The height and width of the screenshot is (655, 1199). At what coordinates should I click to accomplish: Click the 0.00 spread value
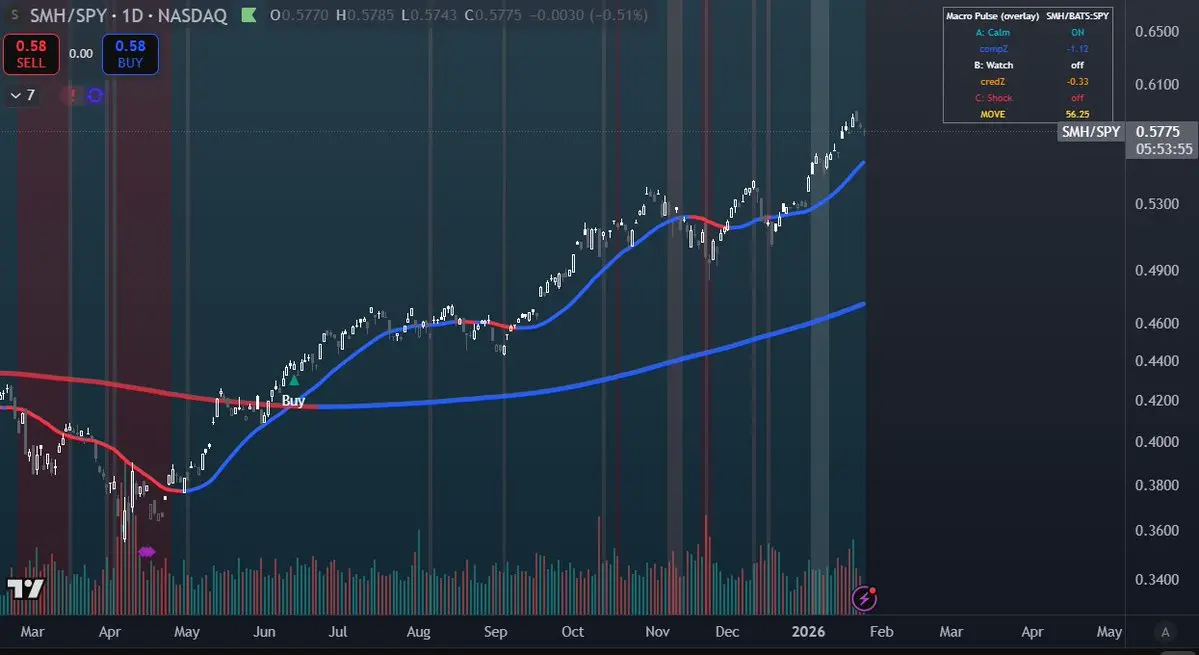(x=80, y=54)
